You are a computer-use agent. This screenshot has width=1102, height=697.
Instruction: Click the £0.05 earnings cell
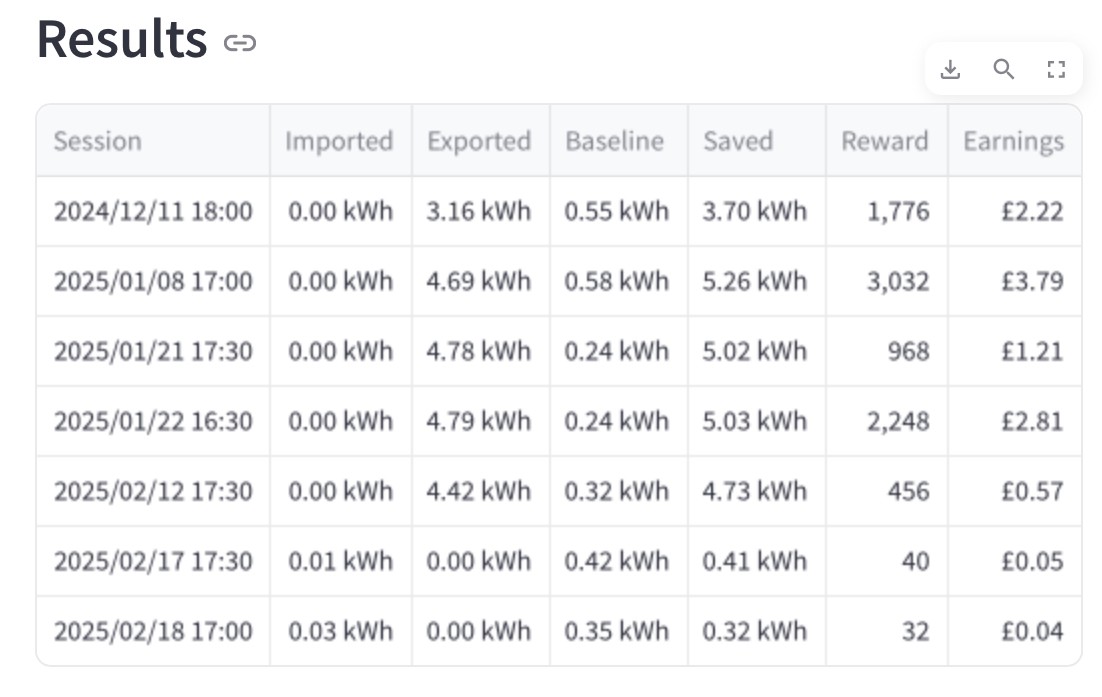pyautogui.click(x=1015, y=561)
